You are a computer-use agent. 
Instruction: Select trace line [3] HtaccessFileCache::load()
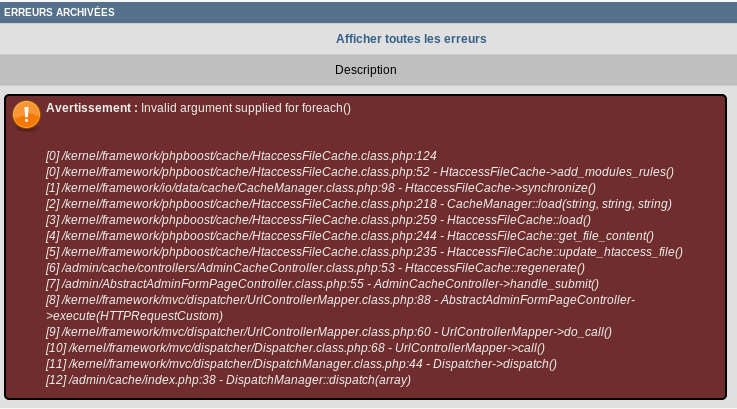[x=318, y=220]
